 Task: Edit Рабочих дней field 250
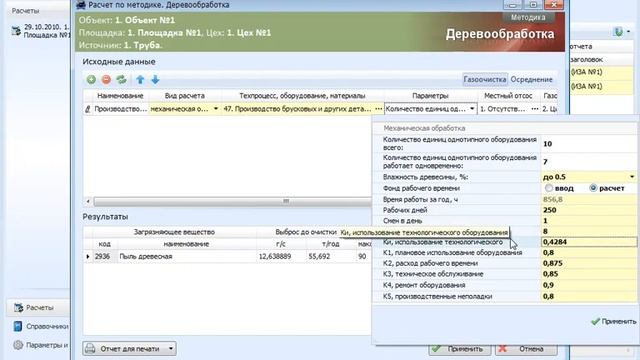589,210
